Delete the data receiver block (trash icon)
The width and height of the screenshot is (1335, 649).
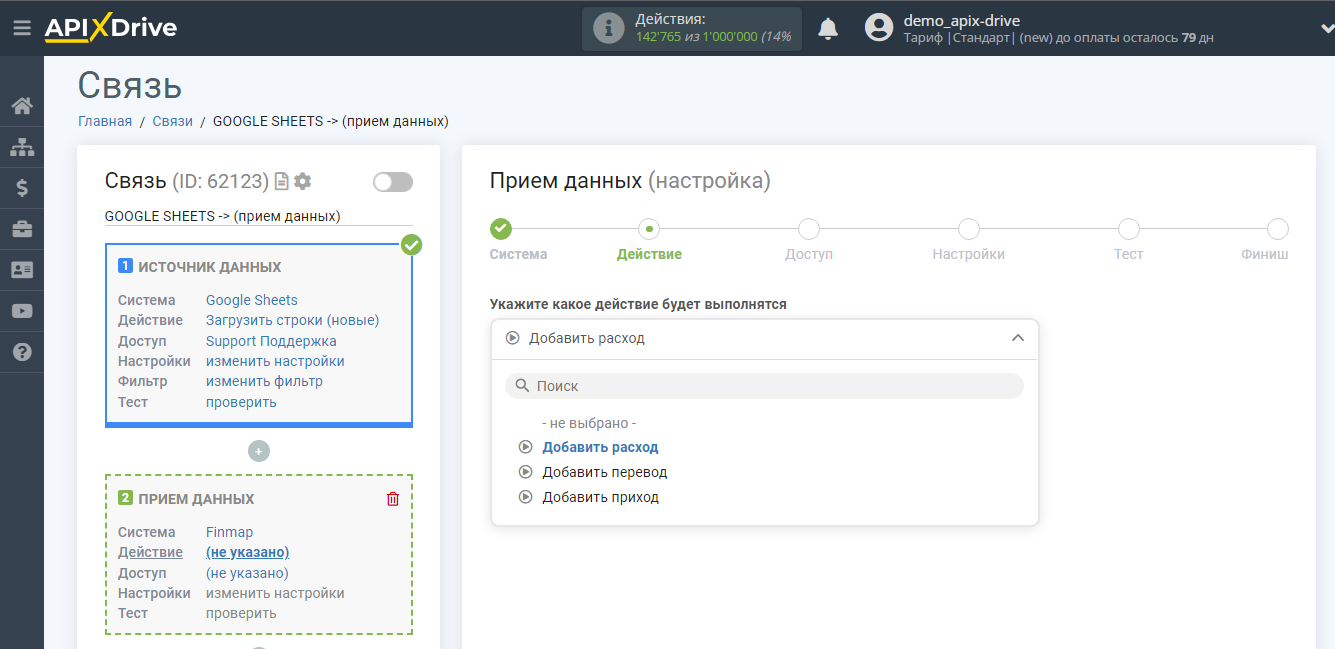[393, 499]
